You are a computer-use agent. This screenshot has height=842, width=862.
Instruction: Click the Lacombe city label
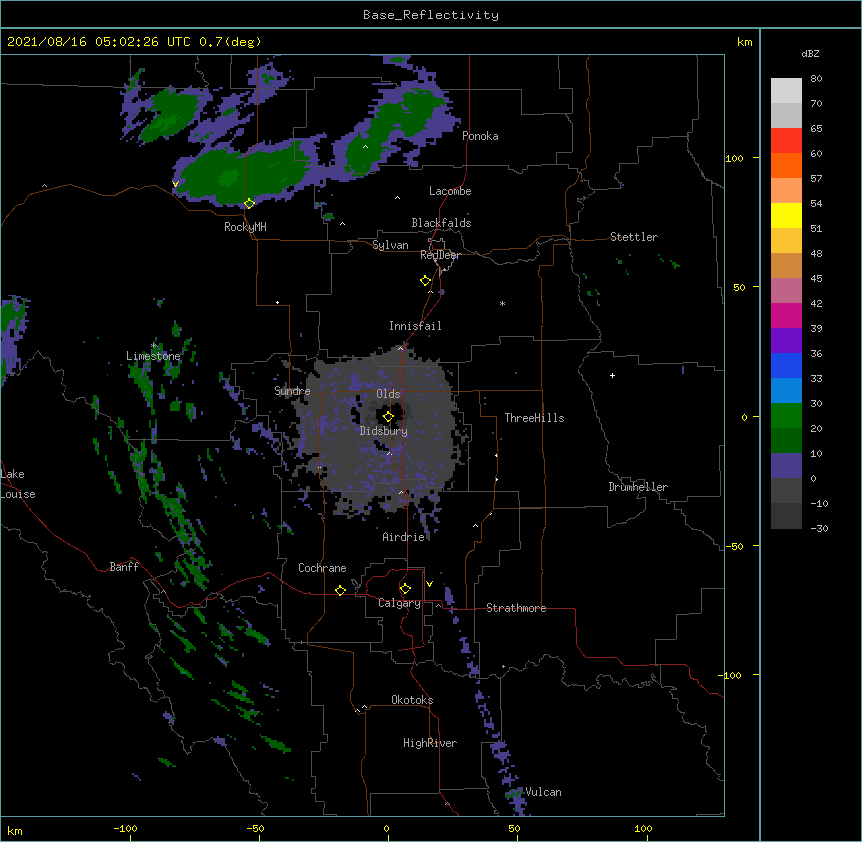[450, 191]
